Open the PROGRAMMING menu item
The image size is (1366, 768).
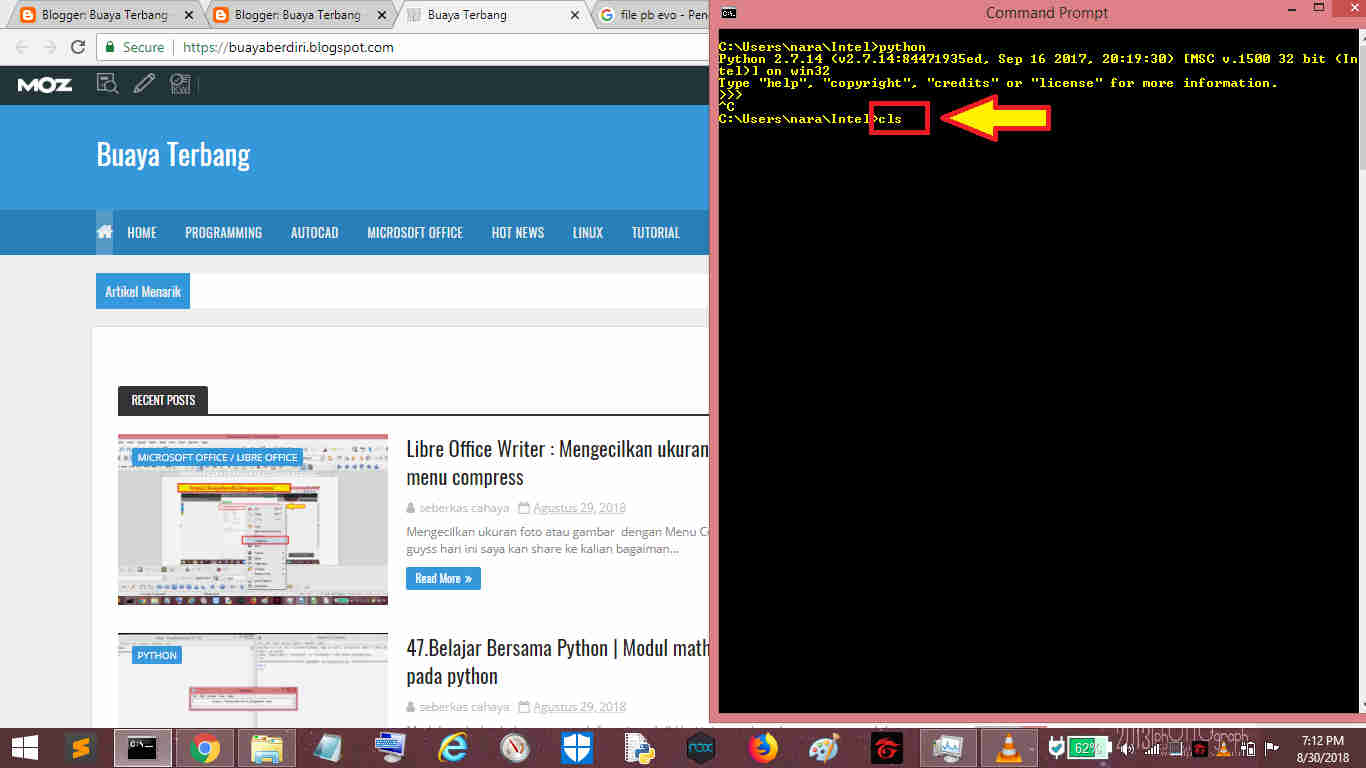pos(223,232)
